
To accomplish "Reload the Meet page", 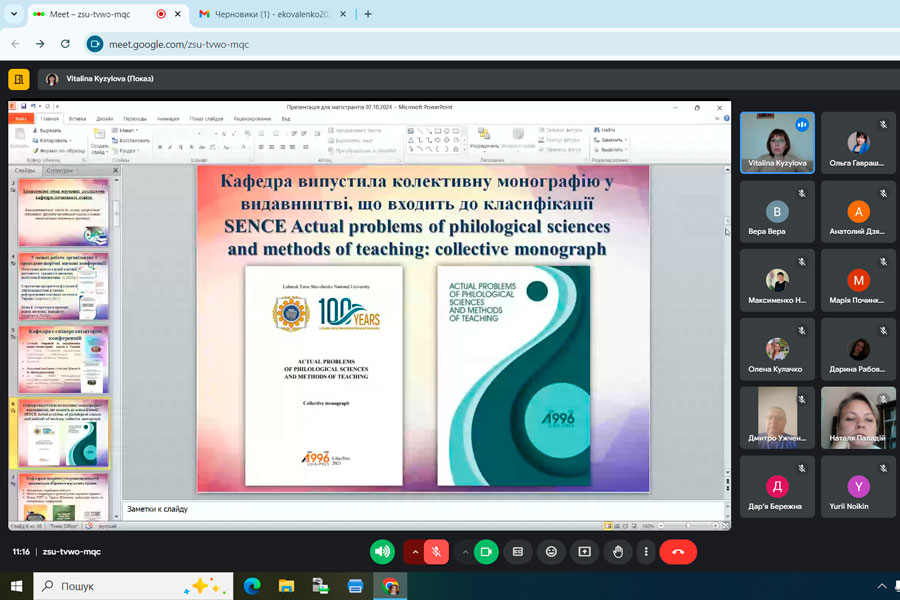I will click(x=66, y=44).
